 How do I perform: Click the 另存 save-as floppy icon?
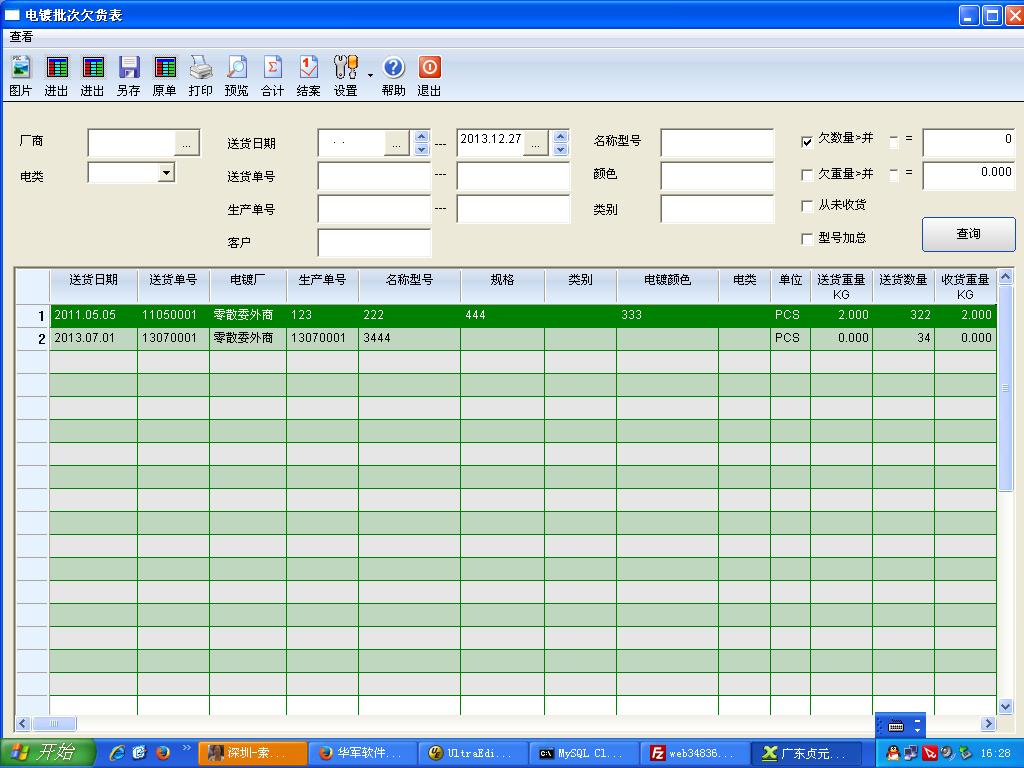pyautogui.click(x=128, y=76)
